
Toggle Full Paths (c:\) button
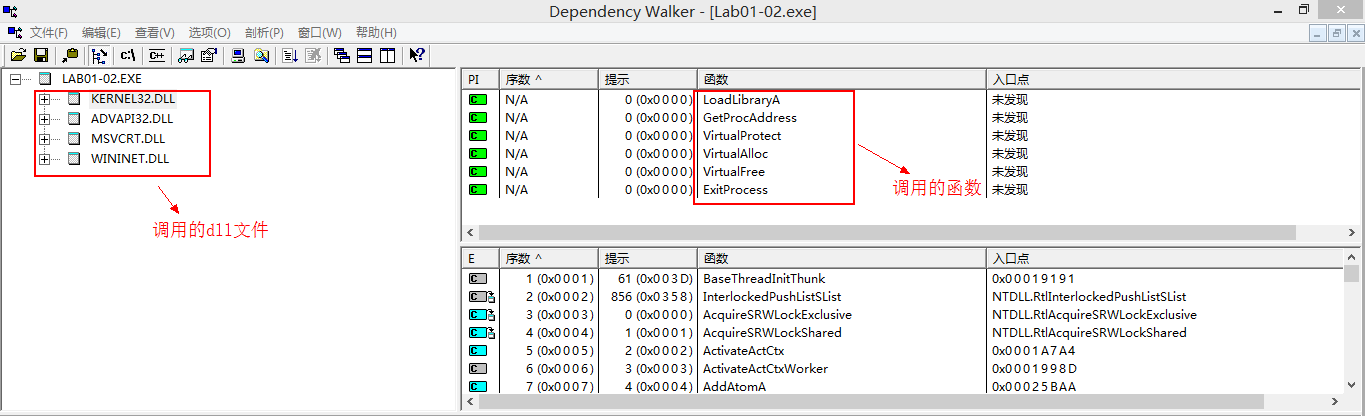[x=128, y=55]
